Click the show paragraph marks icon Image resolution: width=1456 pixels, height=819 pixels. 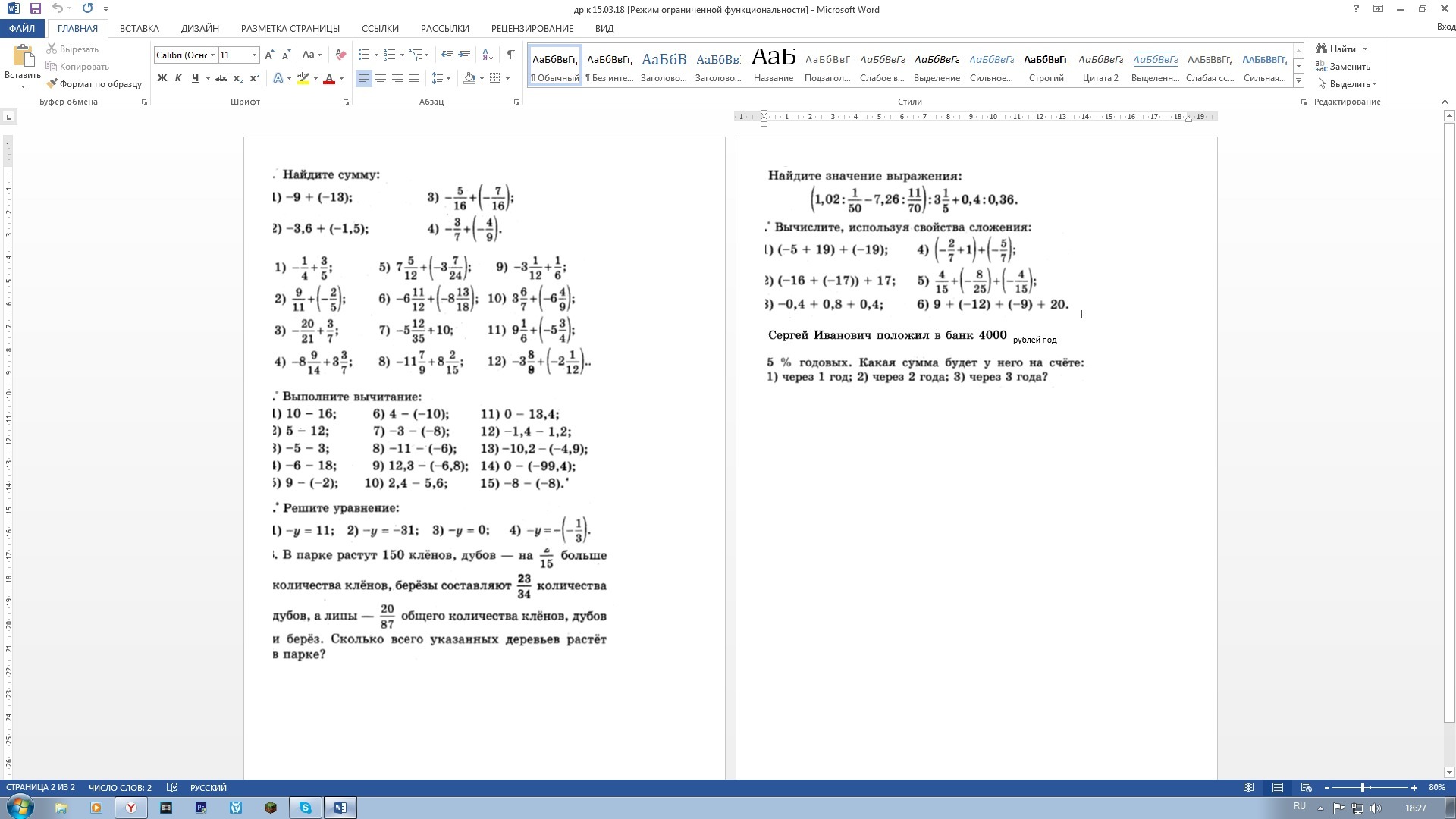pyautogui.click(x=511, y=55)
